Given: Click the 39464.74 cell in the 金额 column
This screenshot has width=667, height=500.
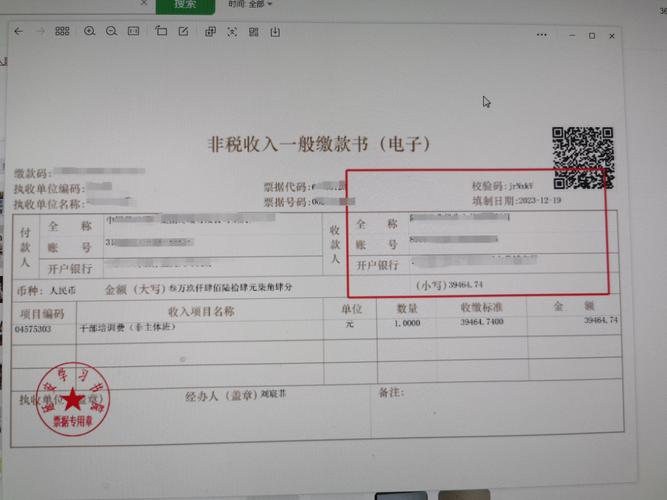Looking at the screenshot, I should (x=601, y=320).
